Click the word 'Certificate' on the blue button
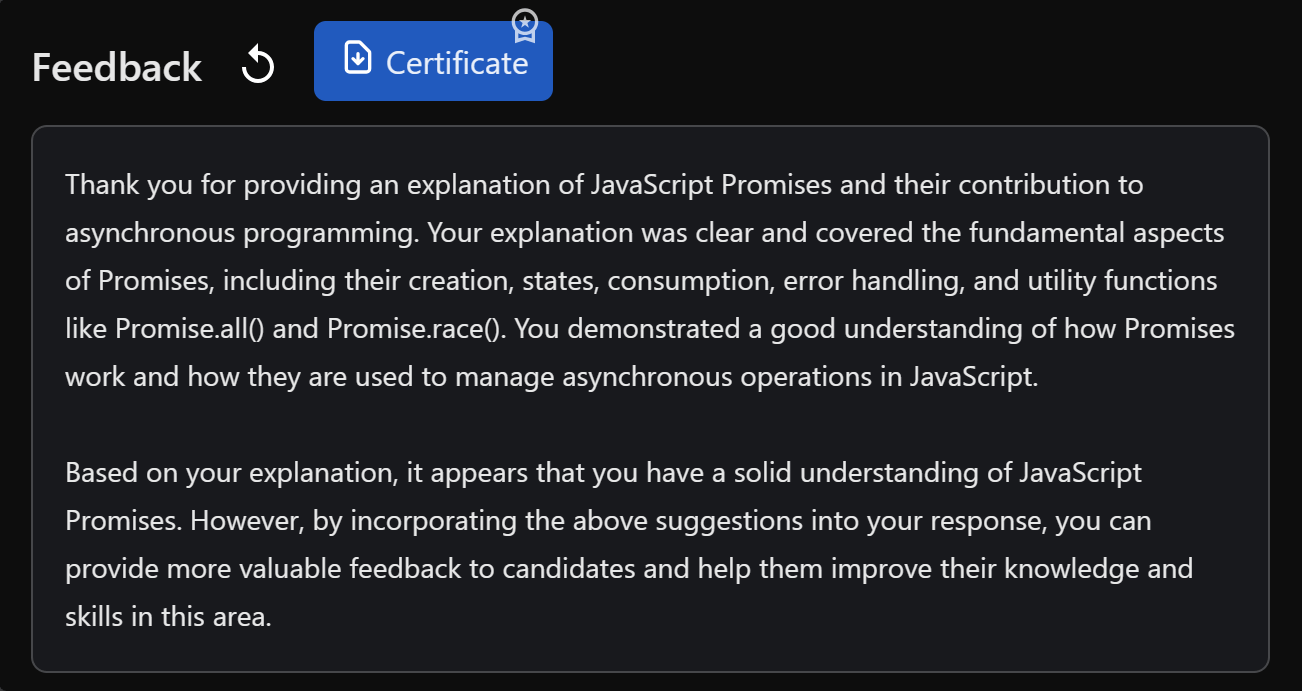Screen dimensions: 1302x691 pos(457,62)
